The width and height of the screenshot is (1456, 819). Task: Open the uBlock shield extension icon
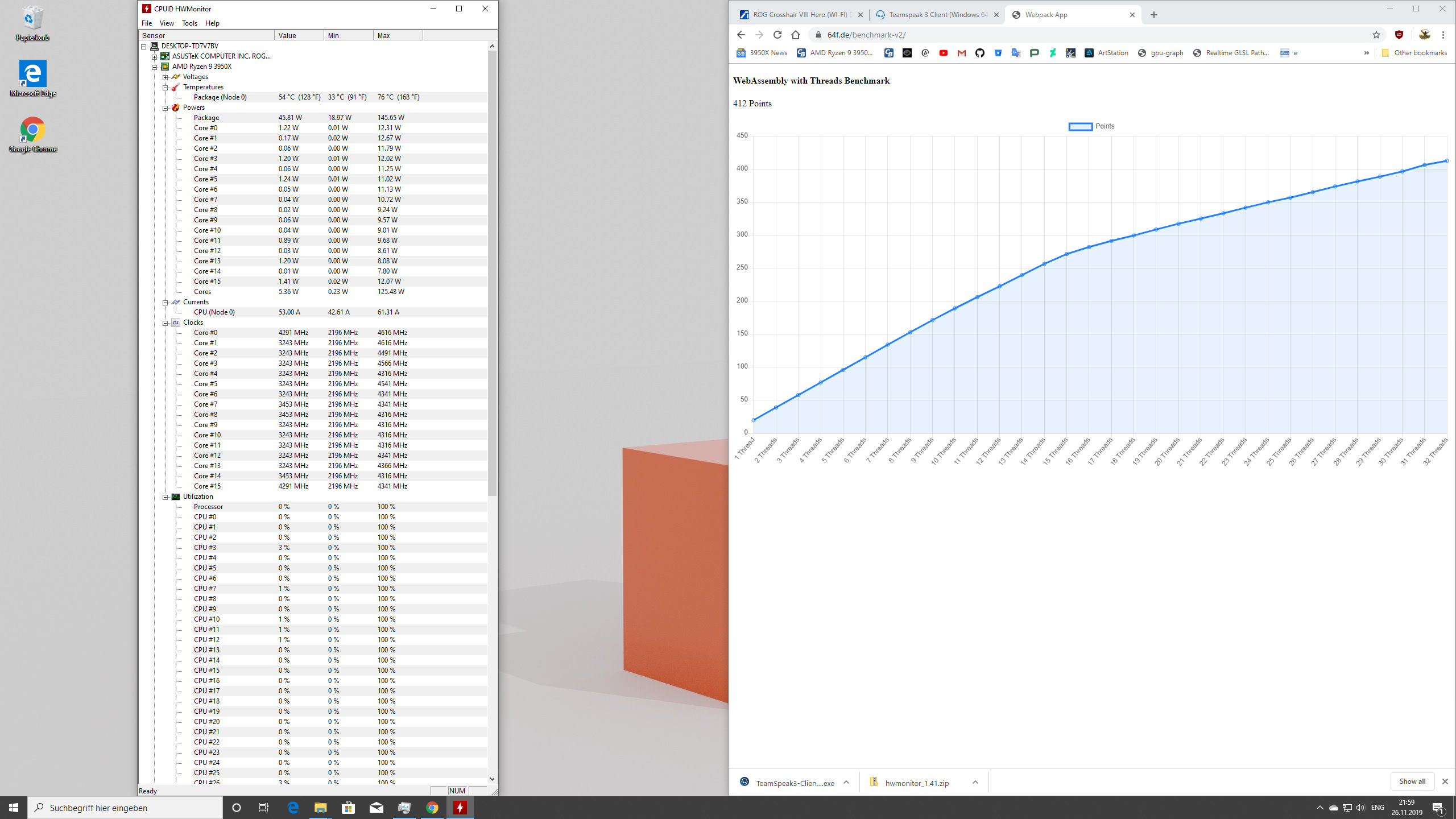click(1399, 35)
